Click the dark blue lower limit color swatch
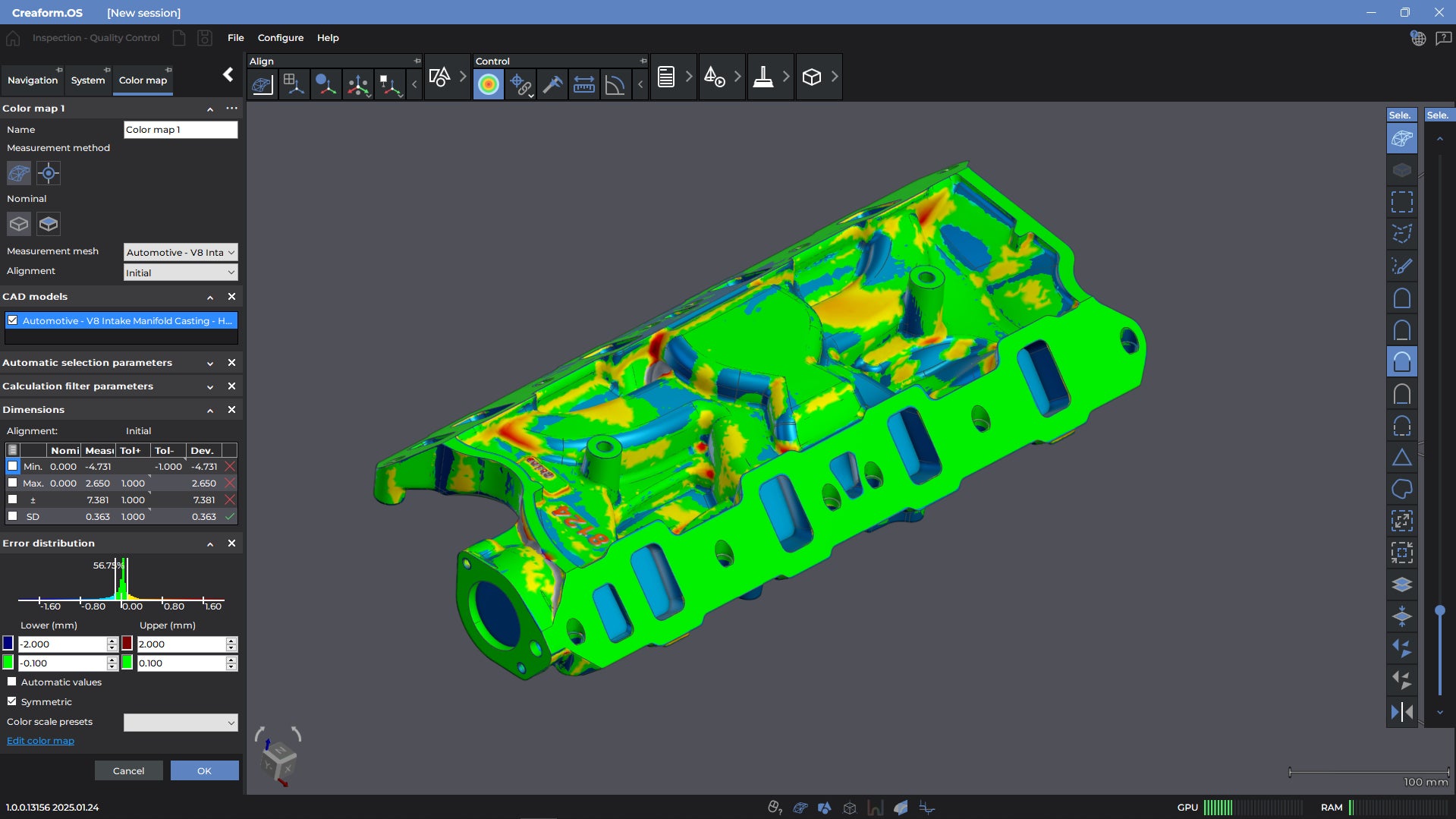The width and height of the screenshot is (1456, 819). (x=8, y=643)
